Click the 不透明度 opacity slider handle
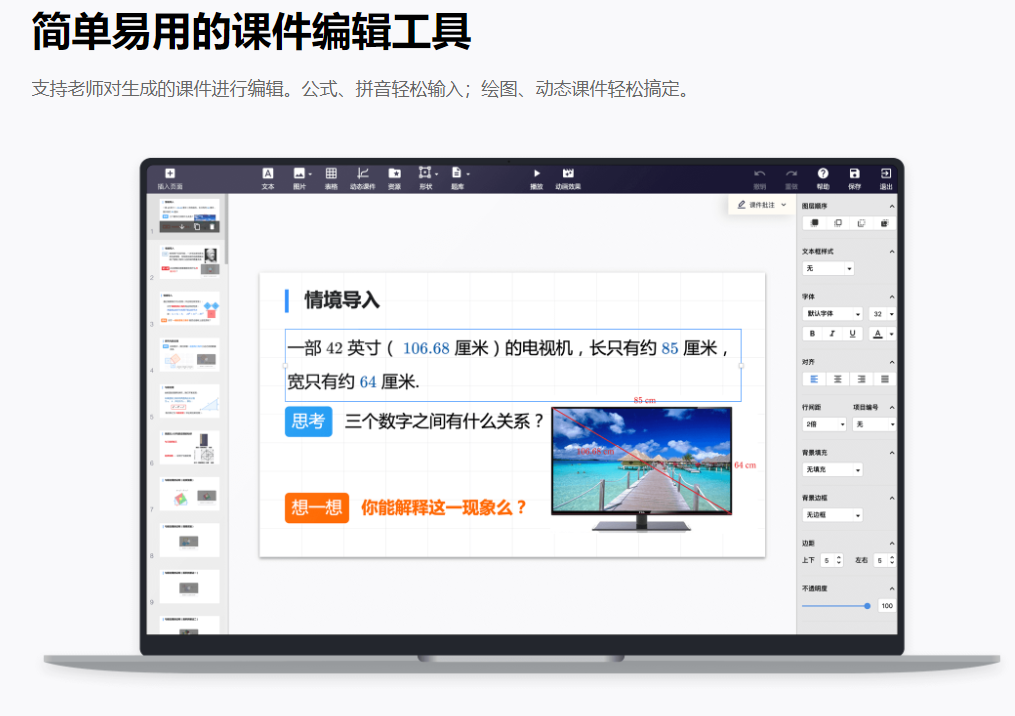 pyautogui.click(x=867, y=606)
